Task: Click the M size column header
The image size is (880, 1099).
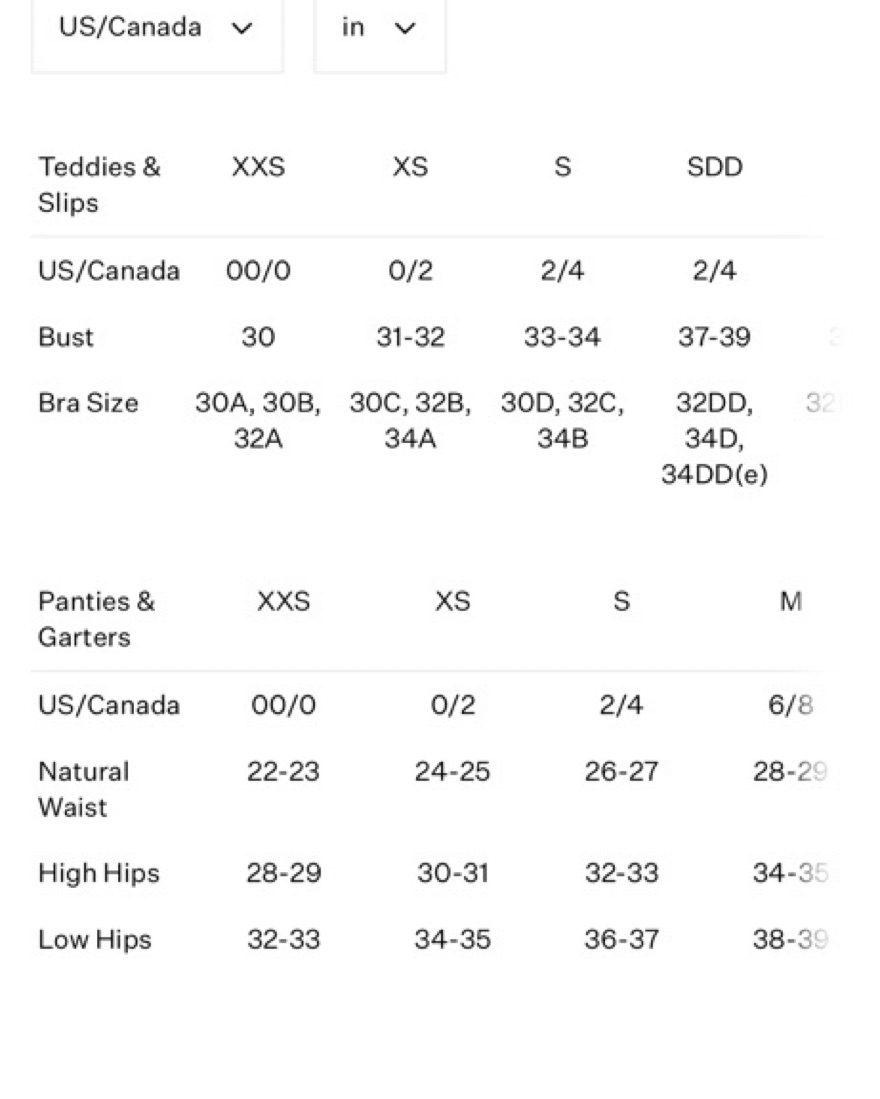Action: [790, 601]
